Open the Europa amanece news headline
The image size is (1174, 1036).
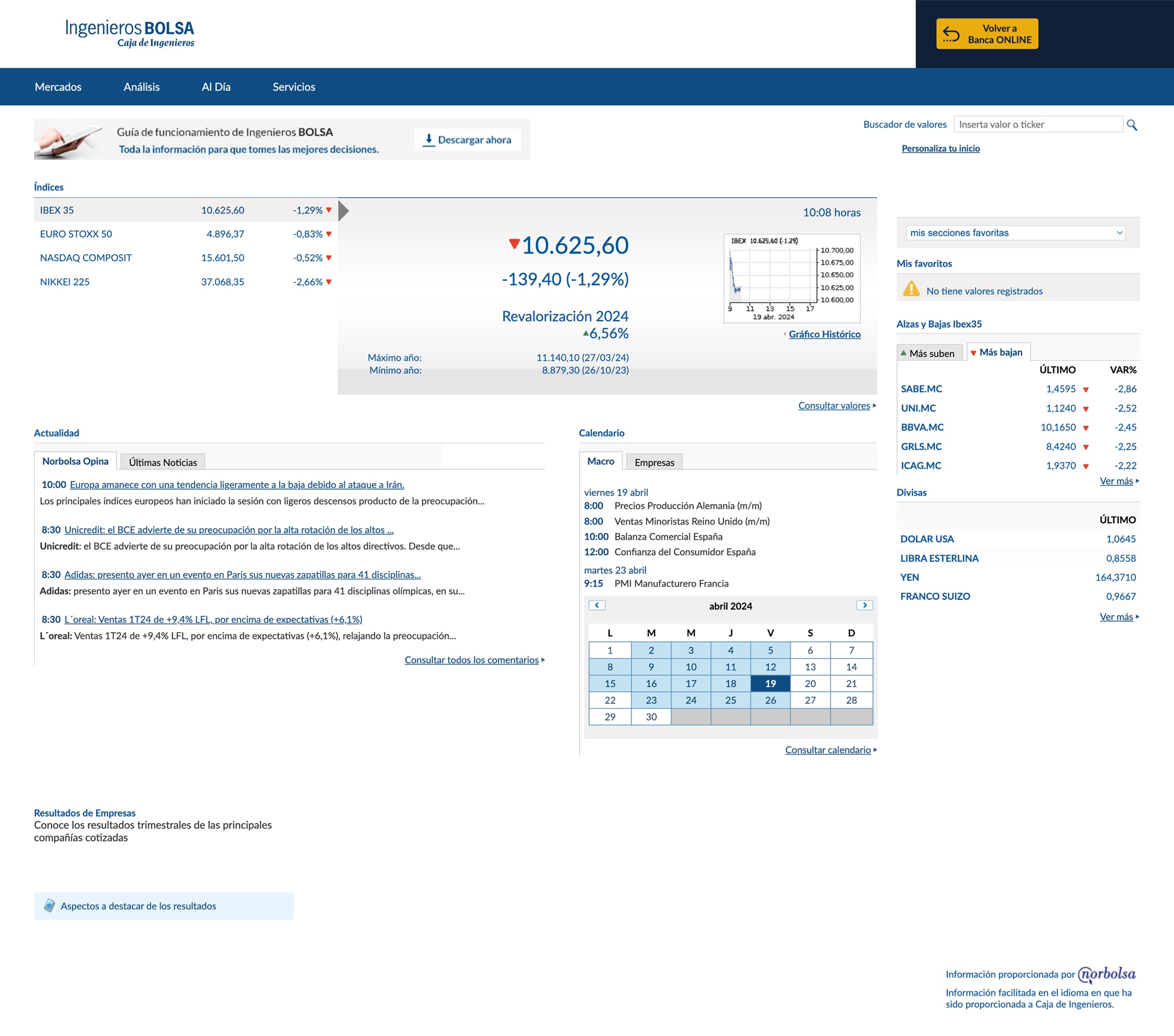236,485
